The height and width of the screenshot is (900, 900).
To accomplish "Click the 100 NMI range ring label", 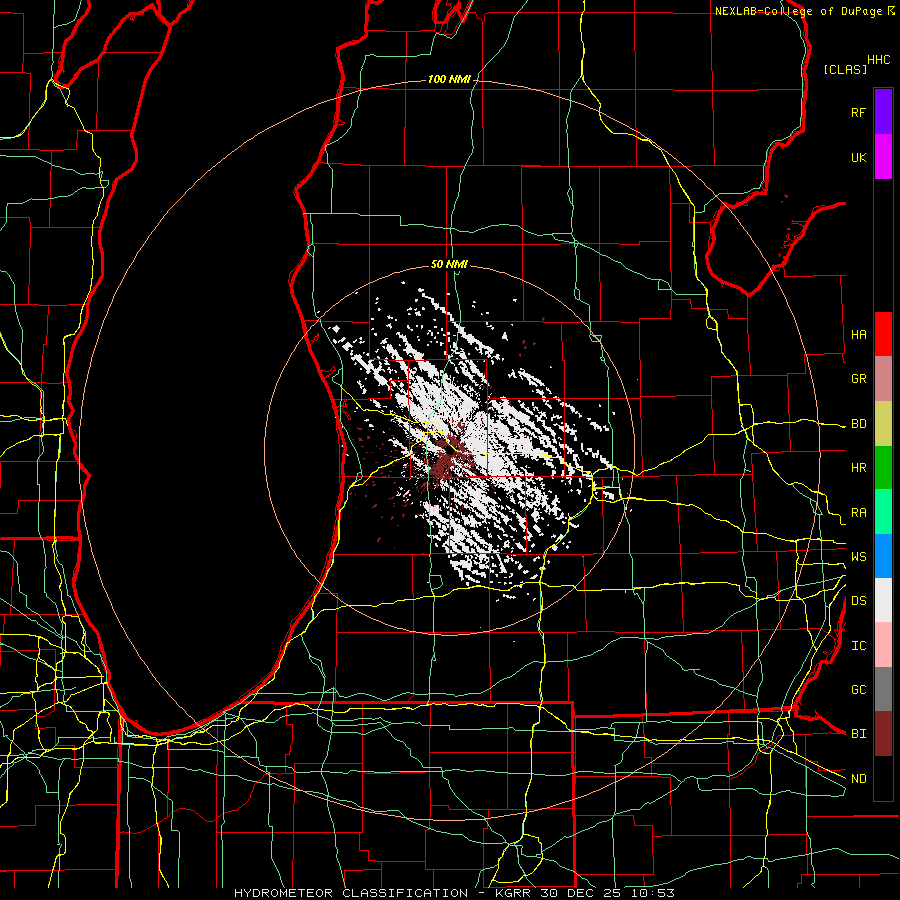I will pos(449,79).
